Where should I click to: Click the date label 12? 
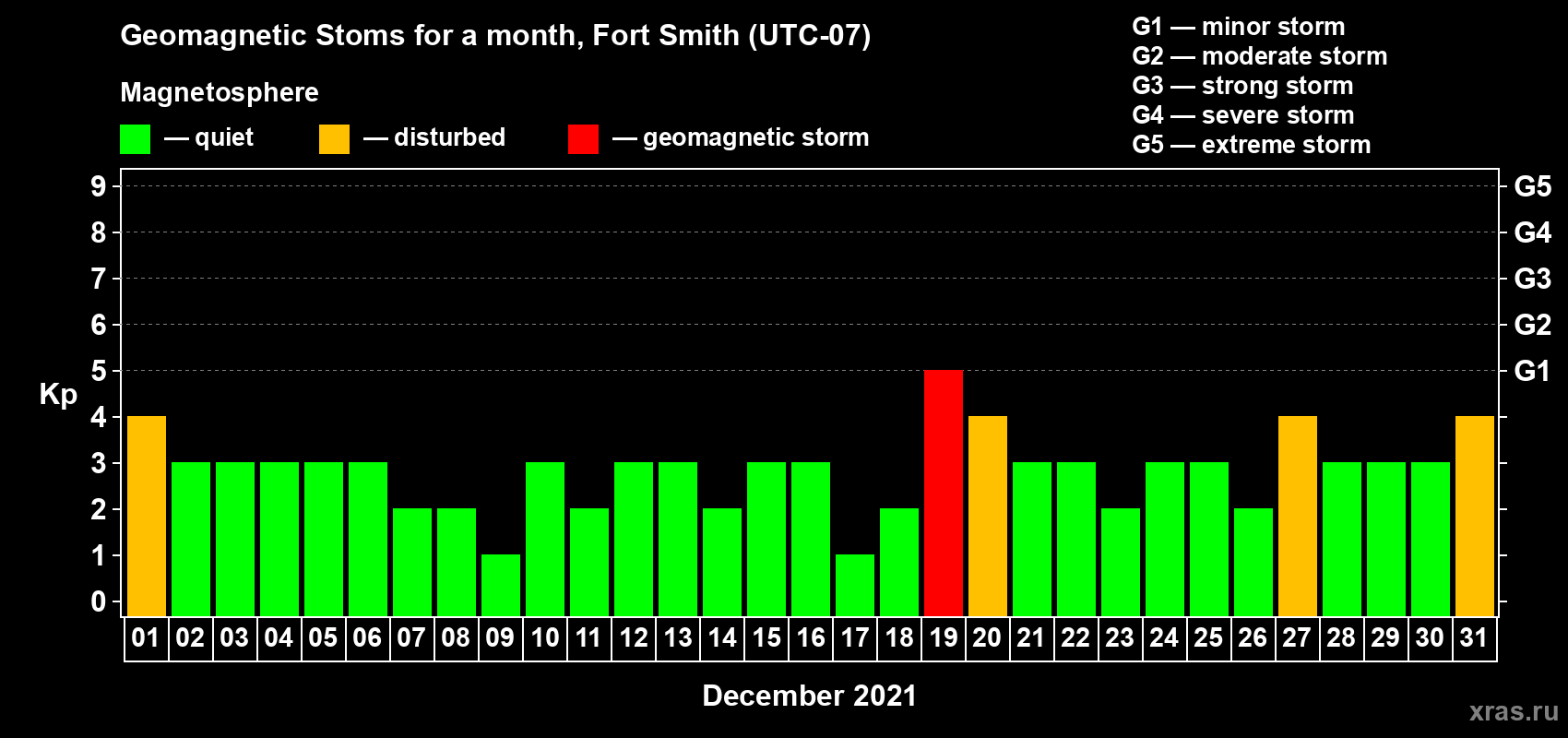coord(634,637)
